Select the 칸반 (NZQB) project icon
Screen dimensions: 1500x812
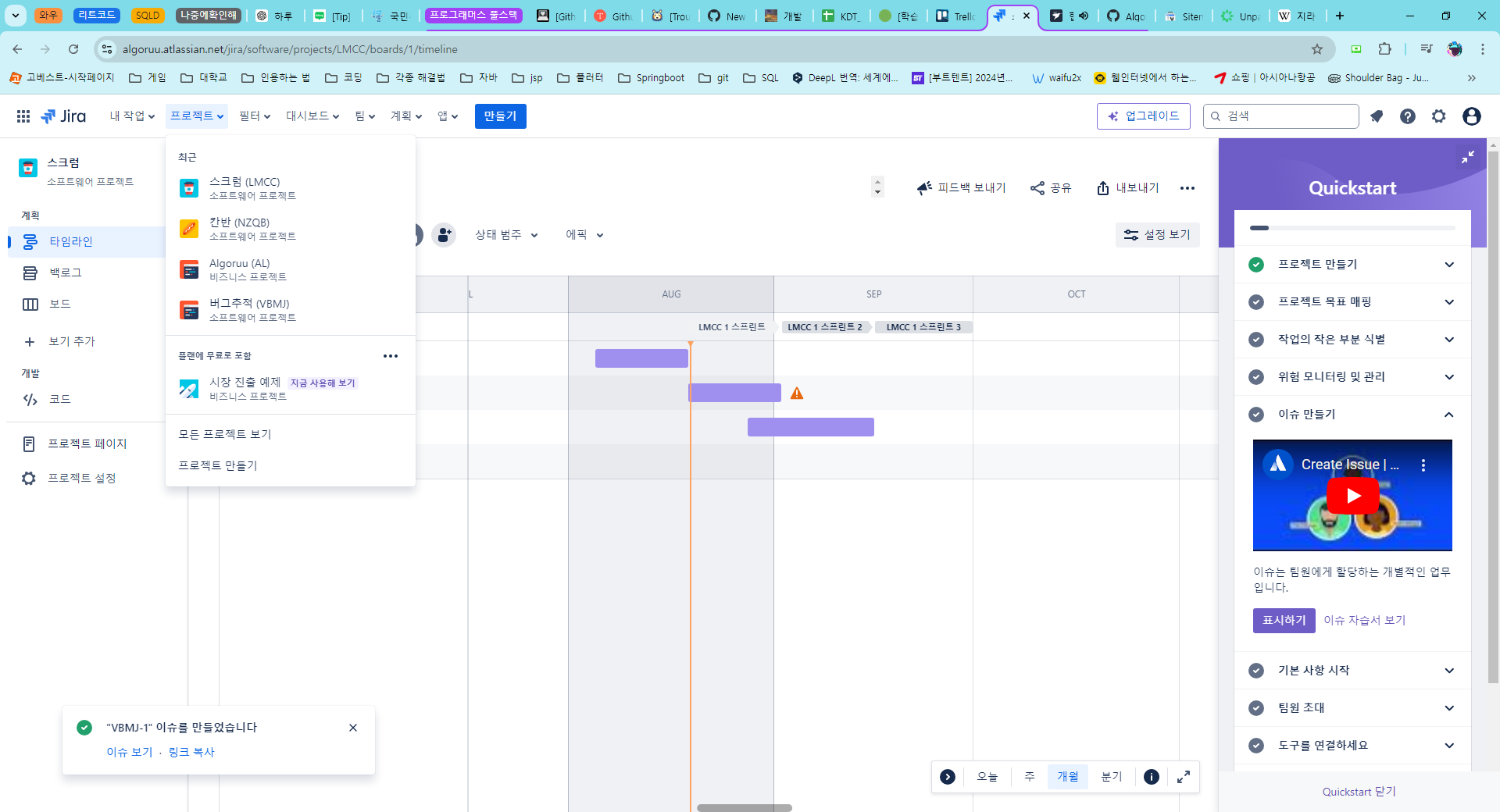[189, 229]
